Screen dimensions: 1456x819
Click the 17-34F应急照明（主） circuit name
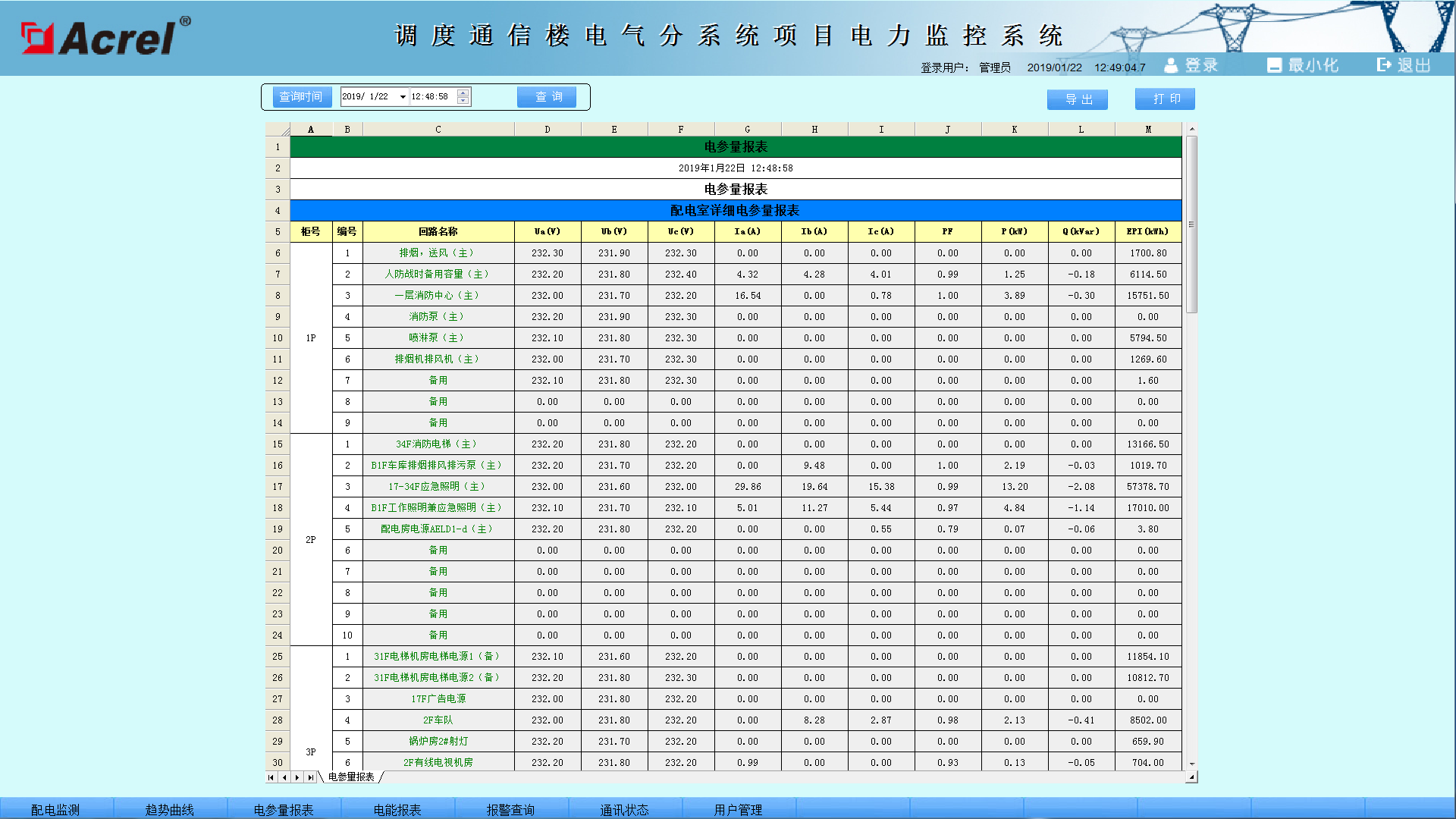pos(438,487)
